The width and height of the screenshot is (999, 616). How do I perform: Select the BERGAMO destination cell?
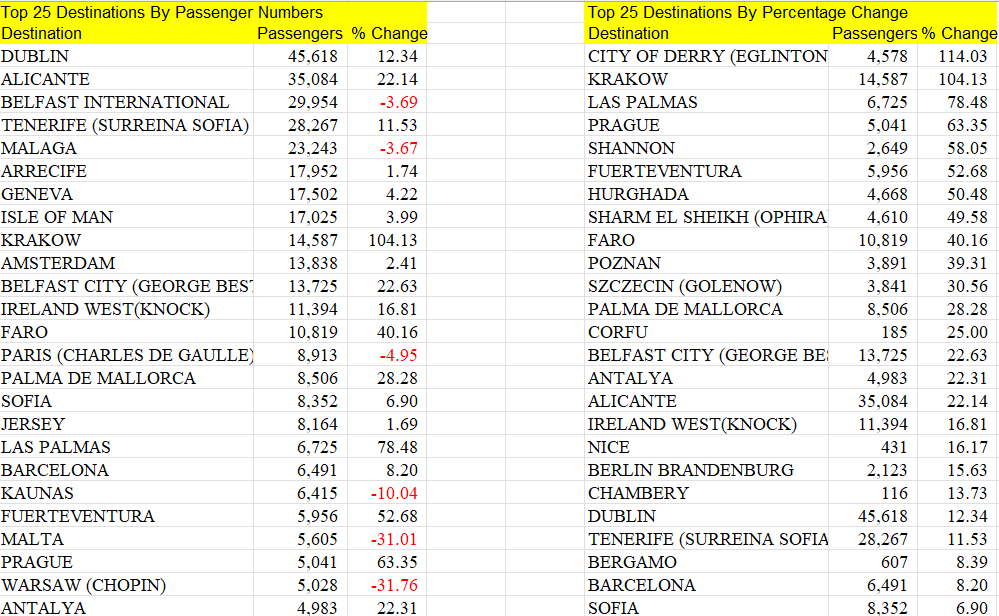coord(632,562)
